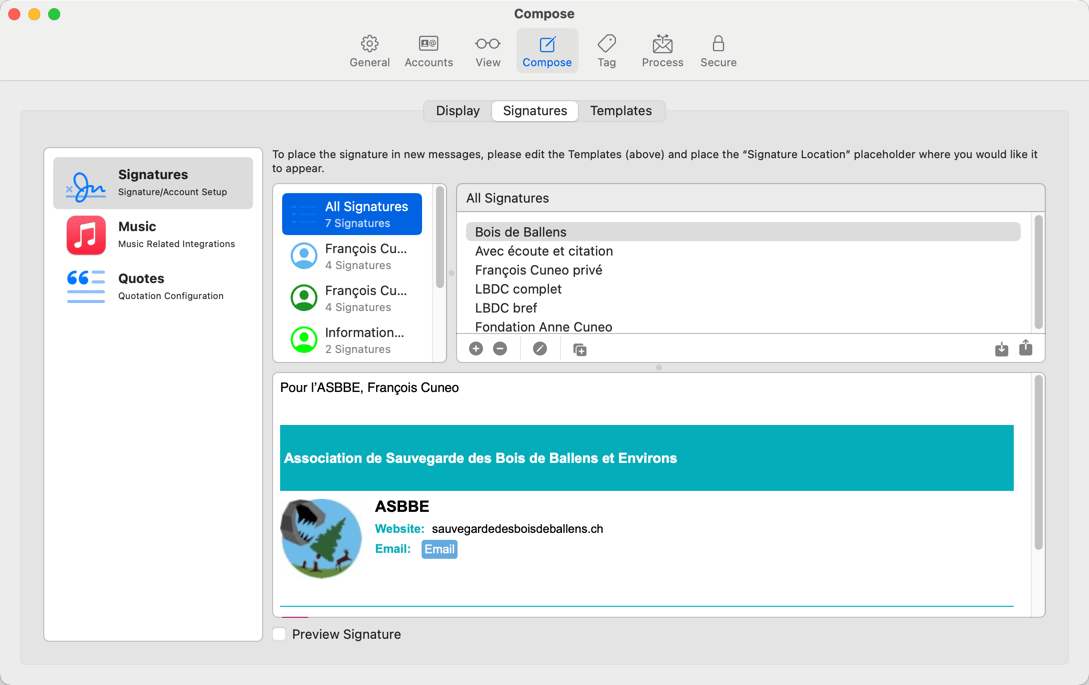Open the Tag preferences pane
Viewport: 1089px width, 685px height.
click(606, 51)
